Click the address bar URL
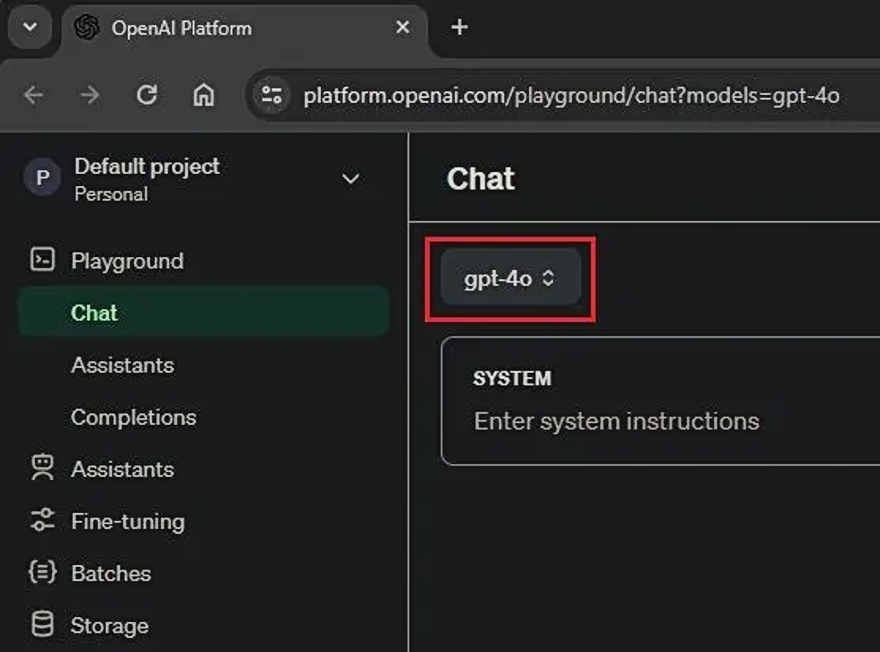This screenshot has width=880, height=652. coord(571,96)
